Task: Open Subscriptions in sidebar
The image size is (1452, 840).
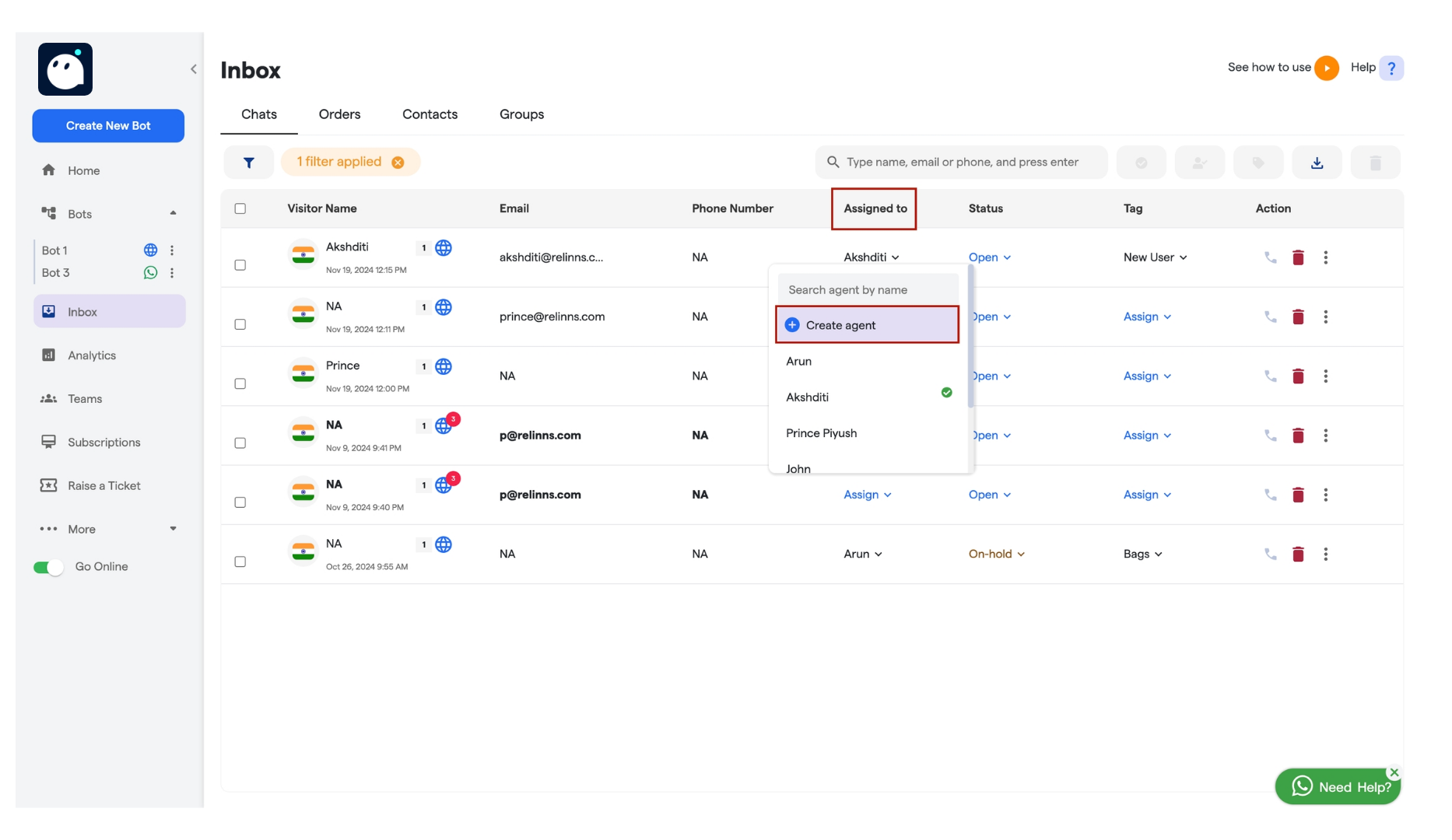Action: click(x=104, y=443)
